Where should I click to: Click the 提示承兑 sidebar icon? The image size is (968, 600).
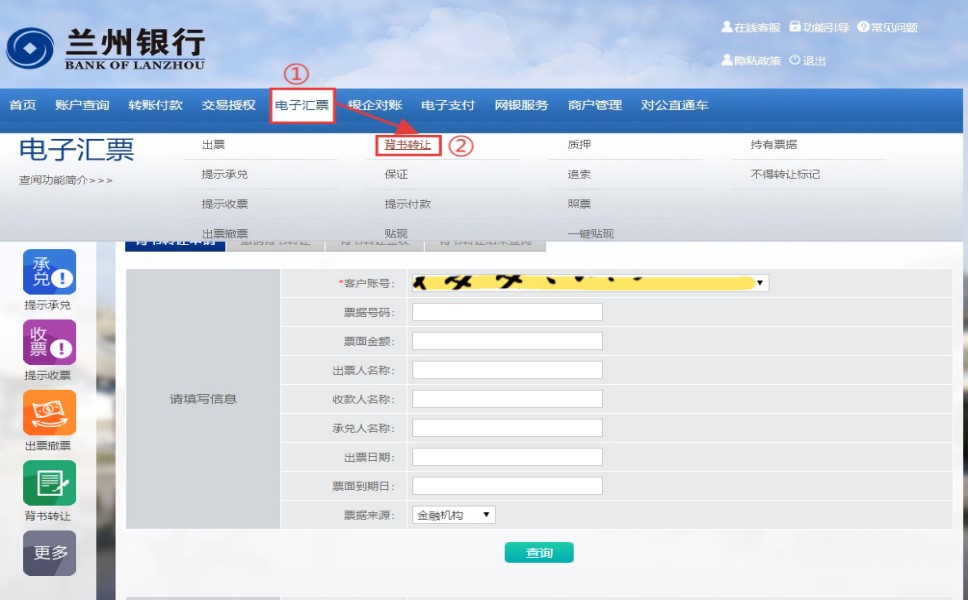49,272
